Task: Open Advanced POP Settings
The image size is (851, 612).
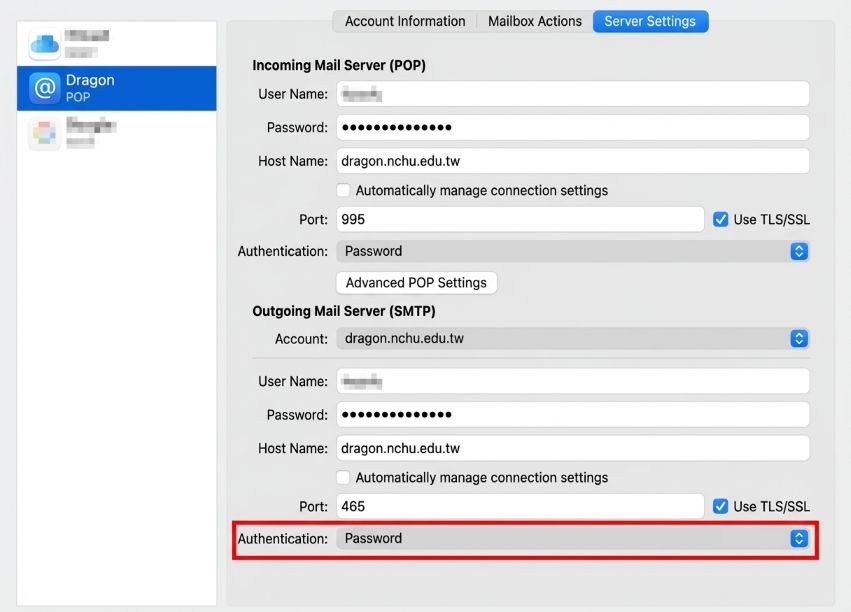Action: pos(416,283)
